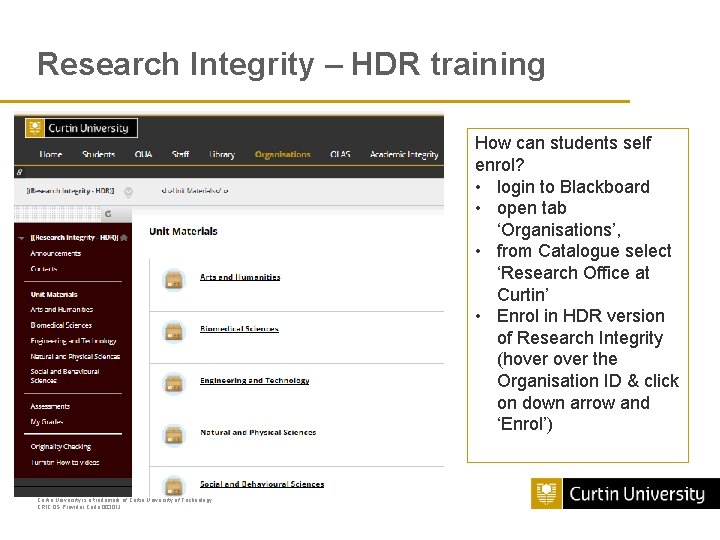Open the Natural and Physical Sciences link
Image resolution: width=720 pixels, height=540 pixels.
258,432
